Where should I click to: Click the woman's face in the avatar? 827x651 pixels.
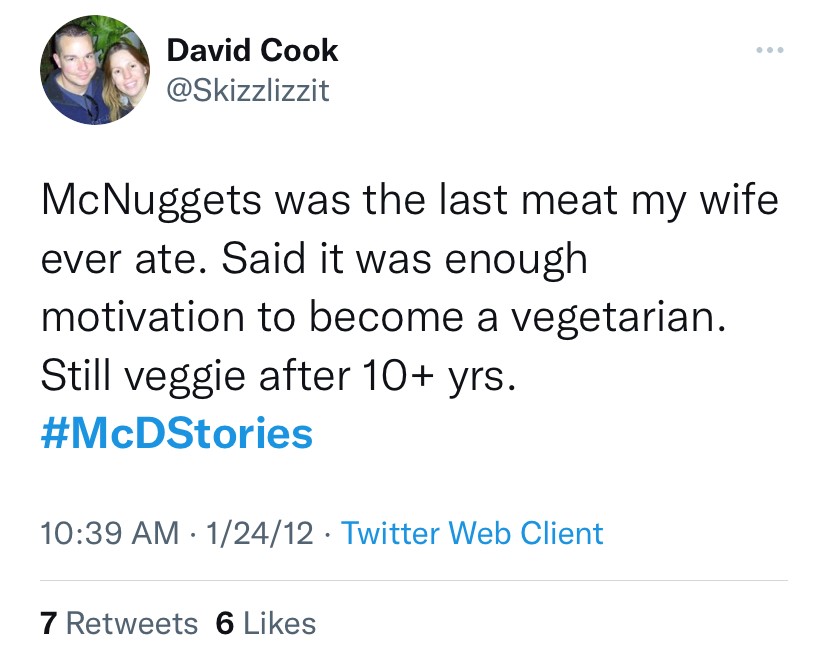click(x=119, y=71)
